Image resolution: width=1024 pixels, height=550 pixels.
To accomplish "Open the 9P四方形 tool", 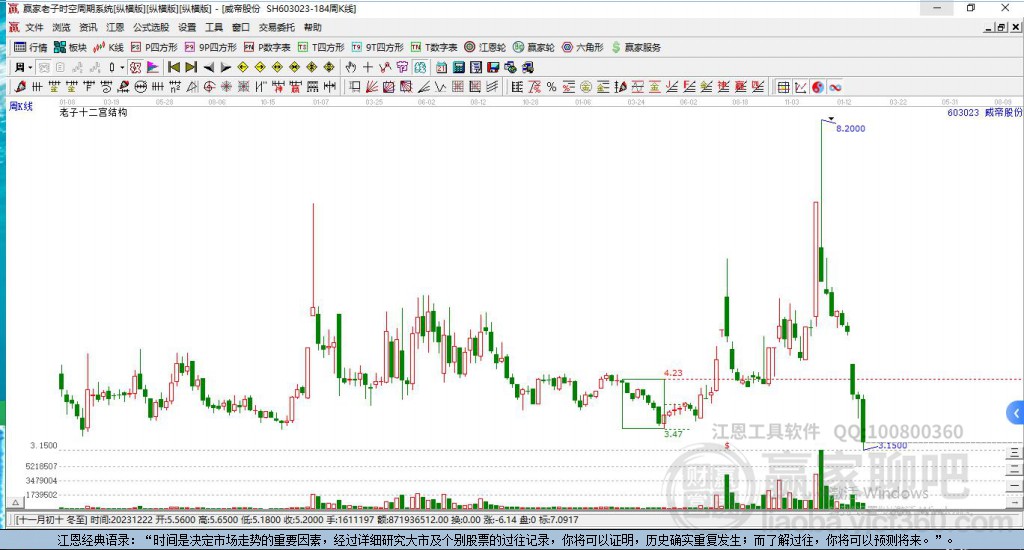I will [210, 47].
